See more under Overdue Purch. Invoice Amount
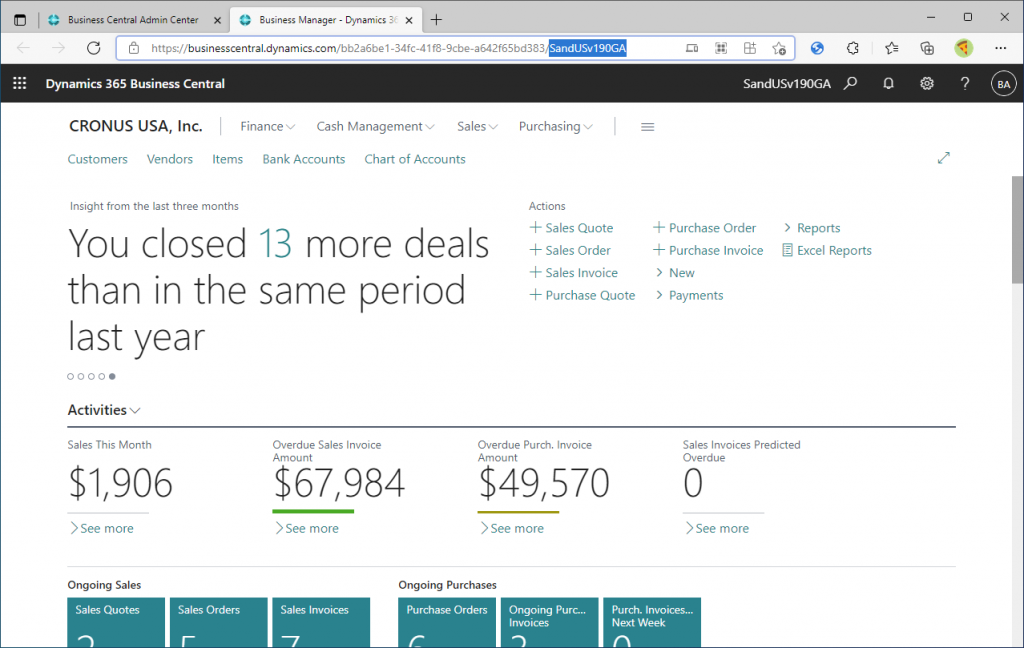Screen dimensions: 1024x648 point(512,528)
